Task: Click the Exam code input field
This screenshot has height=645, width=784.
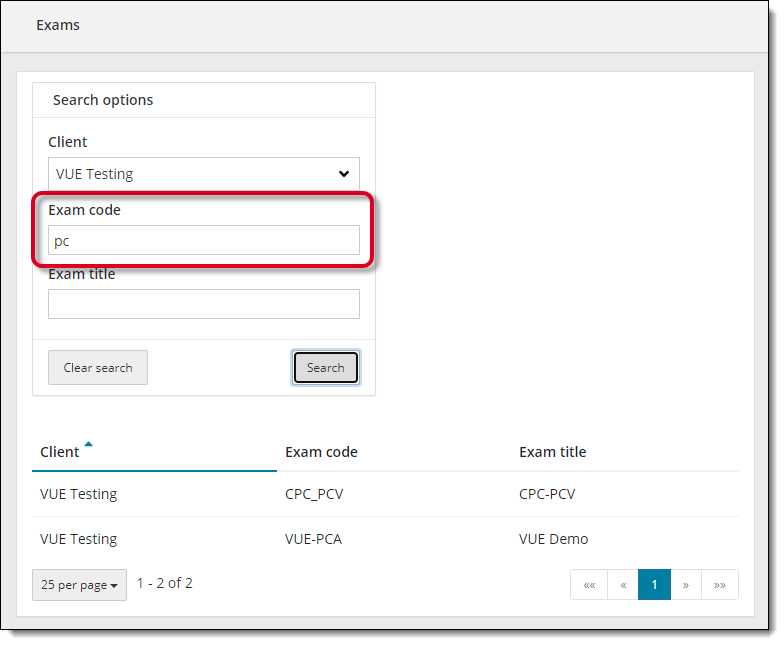Action: click(x=203, y=241)
